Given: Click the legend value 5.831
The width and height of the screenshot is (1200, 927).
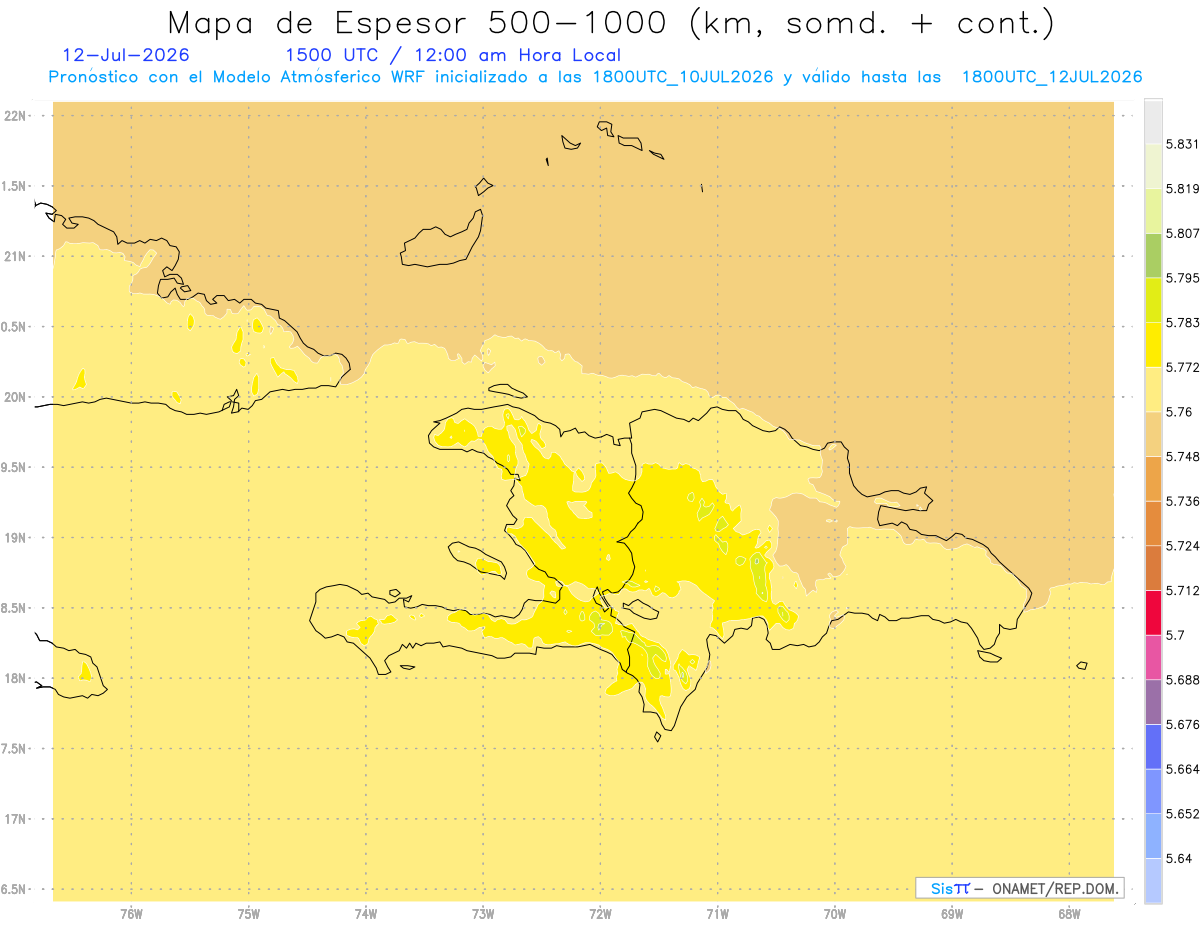Looking at the screenshot, I should [x=1182, y=144].
